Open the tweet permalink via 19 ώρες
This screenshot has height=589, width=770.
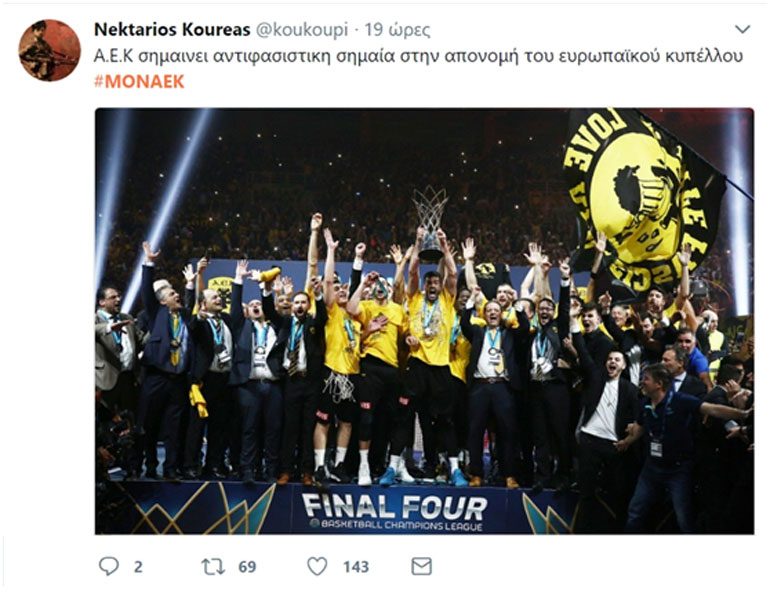[x=397, y=30]
